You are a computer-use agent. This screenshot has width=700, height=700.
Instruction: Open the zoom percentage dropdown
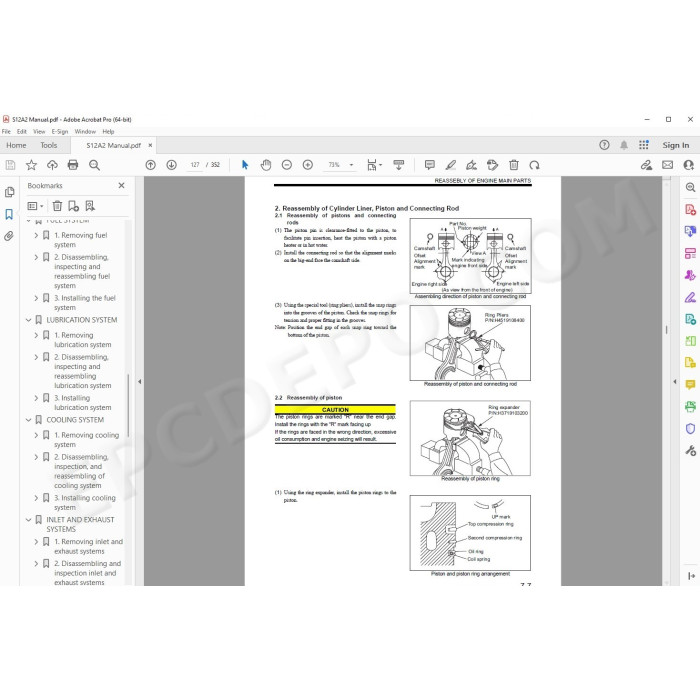click(351, 165)
